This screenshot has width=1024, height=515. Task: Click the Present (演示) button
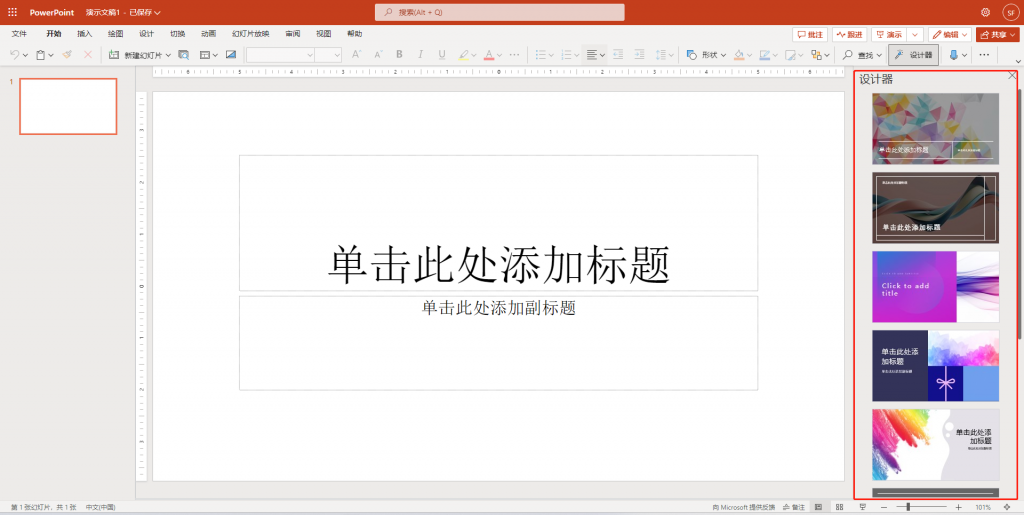[890, 35]
